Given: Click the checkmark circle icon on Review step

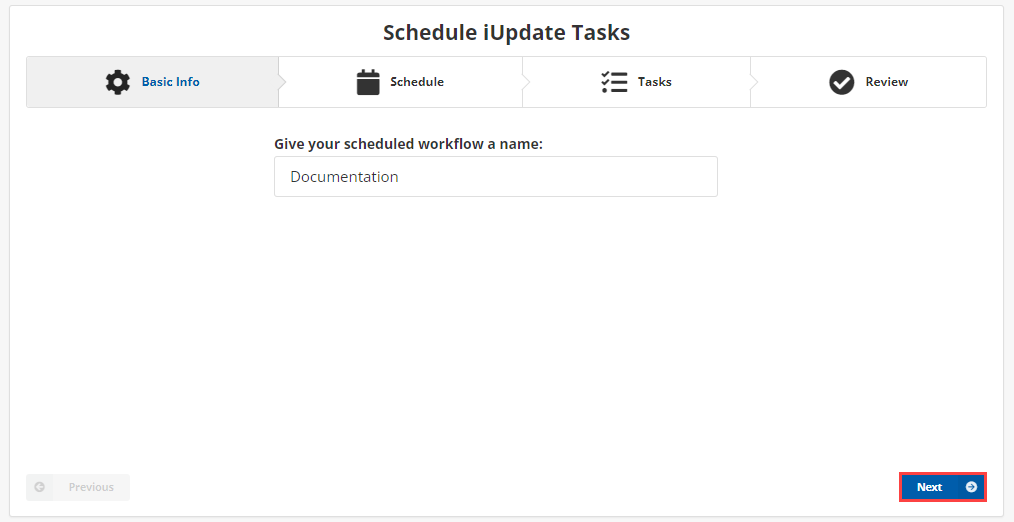Looking at the screenshot, I should click(841, 82).
